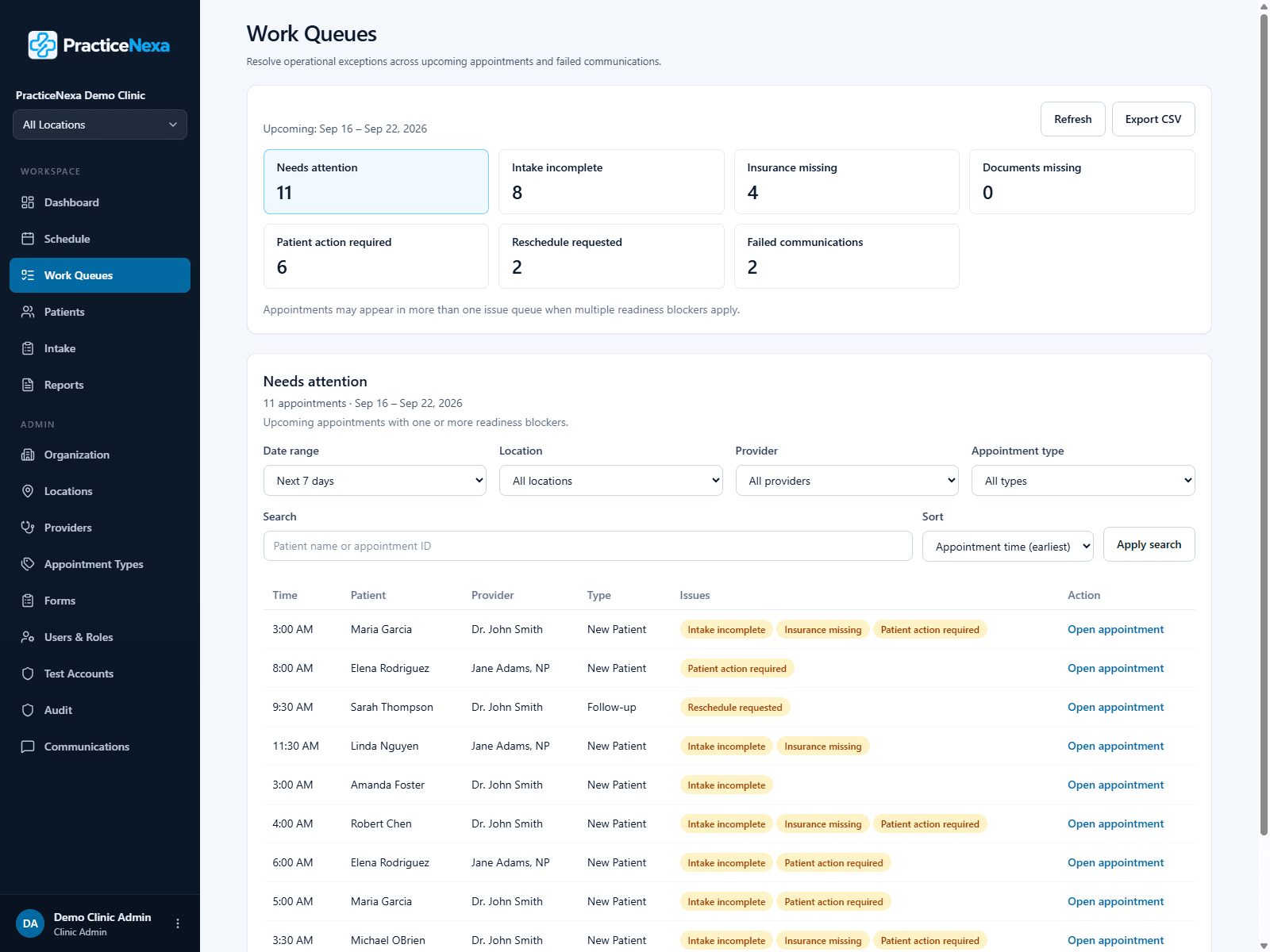
Task: Click the page vertical scrollbar
Action: 1264,424
